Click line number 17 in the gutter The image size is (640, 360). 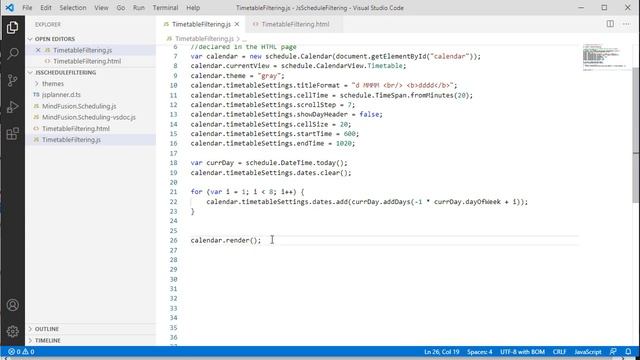click(x=173, y=153)
